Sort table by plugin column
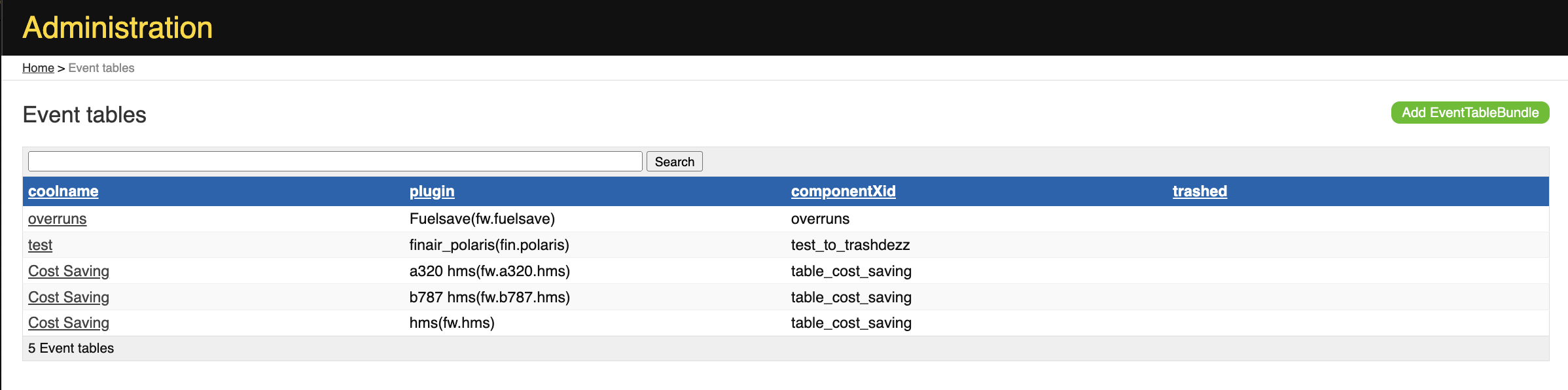Screen dimensions: 1568x390 click(x=432, y=191)
